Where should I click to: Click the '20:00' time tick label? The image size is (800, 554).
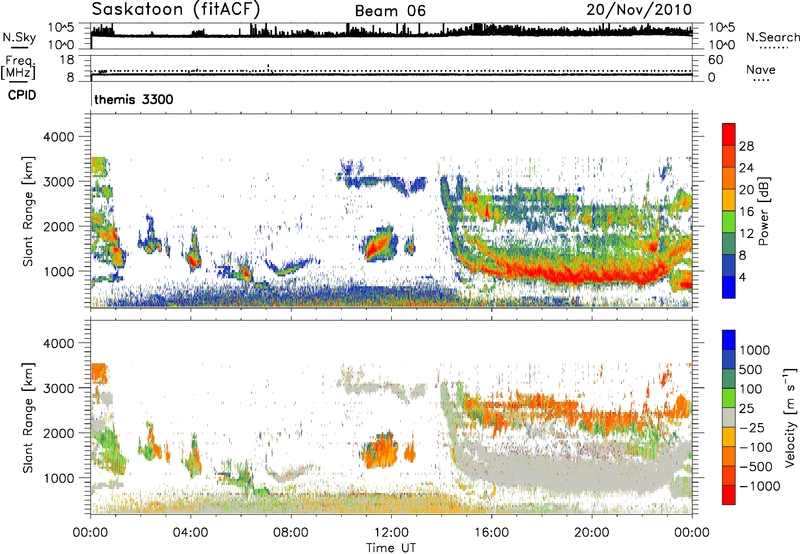pos(591,533)
